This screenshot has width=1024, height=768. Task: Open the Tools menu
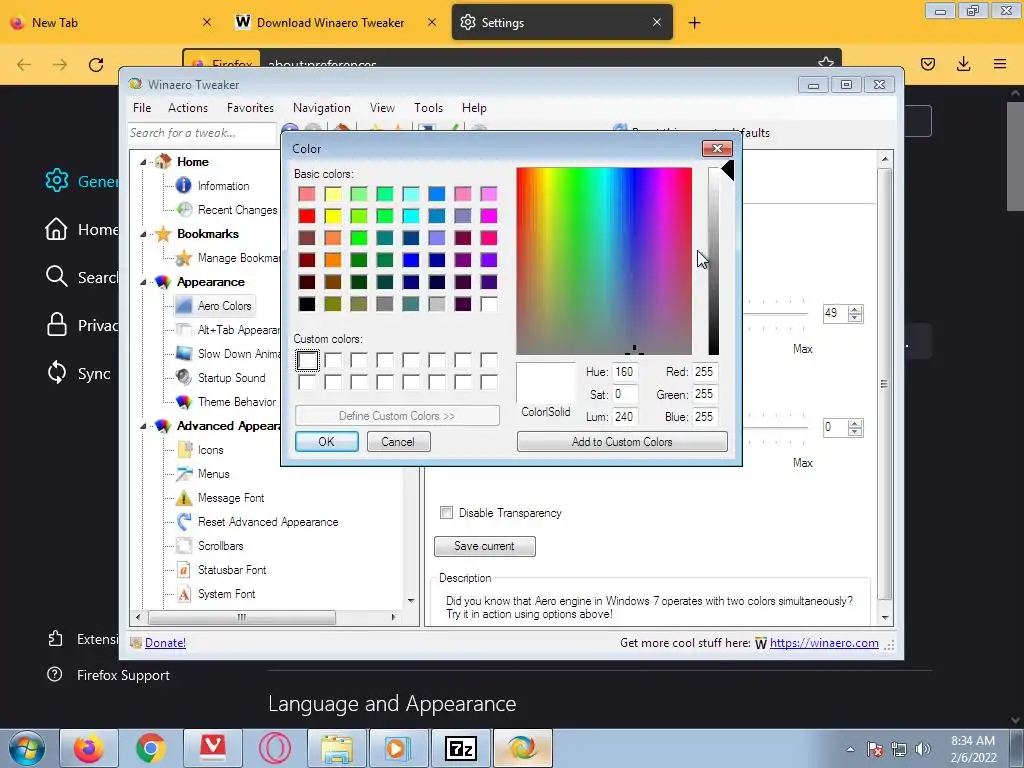click(428, 108)
